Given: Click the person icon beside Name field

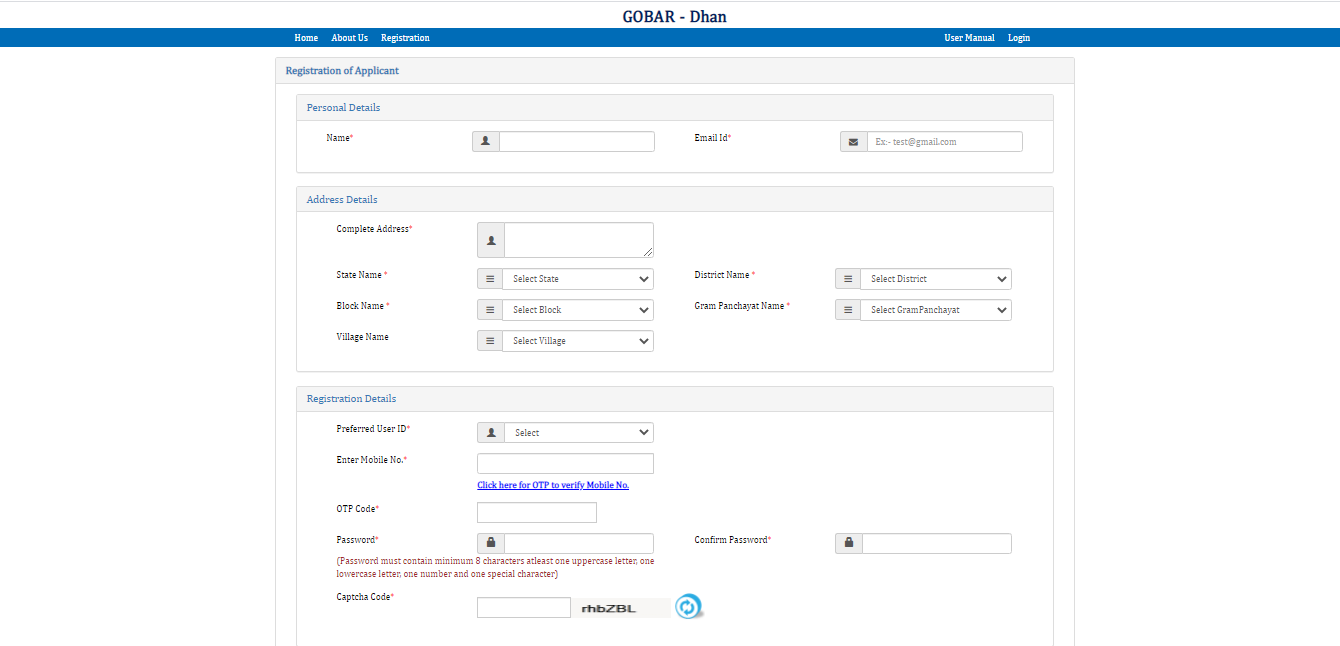Looking at the screenshot, I should (486, 141).
